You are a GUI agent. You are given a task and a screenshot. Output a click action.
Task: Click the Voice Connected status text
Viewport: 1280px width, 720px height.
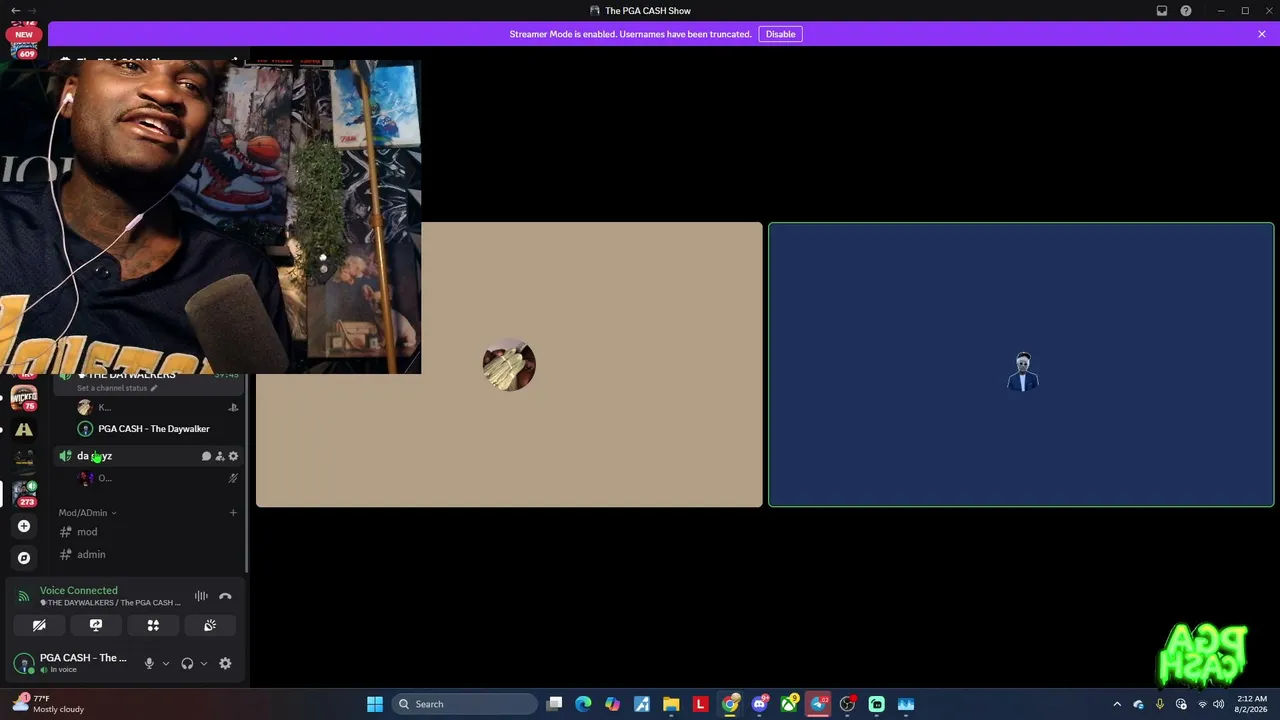[x=78, y=590]
